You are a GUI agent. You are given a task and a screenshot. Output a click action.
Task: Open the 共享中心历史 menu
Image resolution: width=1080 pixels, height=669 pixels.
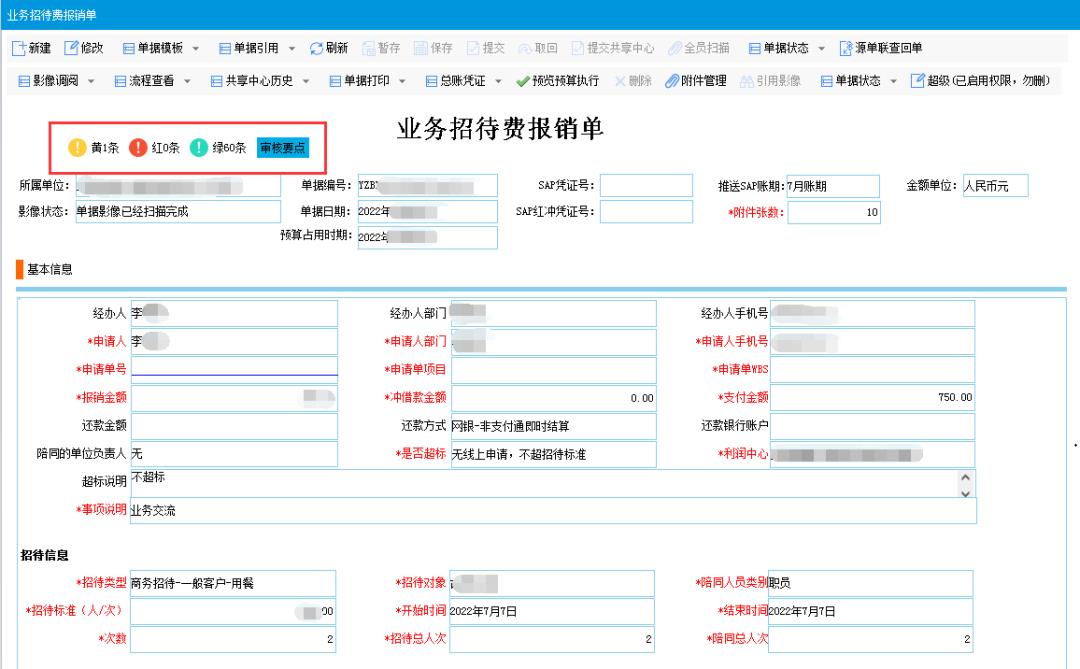(307, 81)
